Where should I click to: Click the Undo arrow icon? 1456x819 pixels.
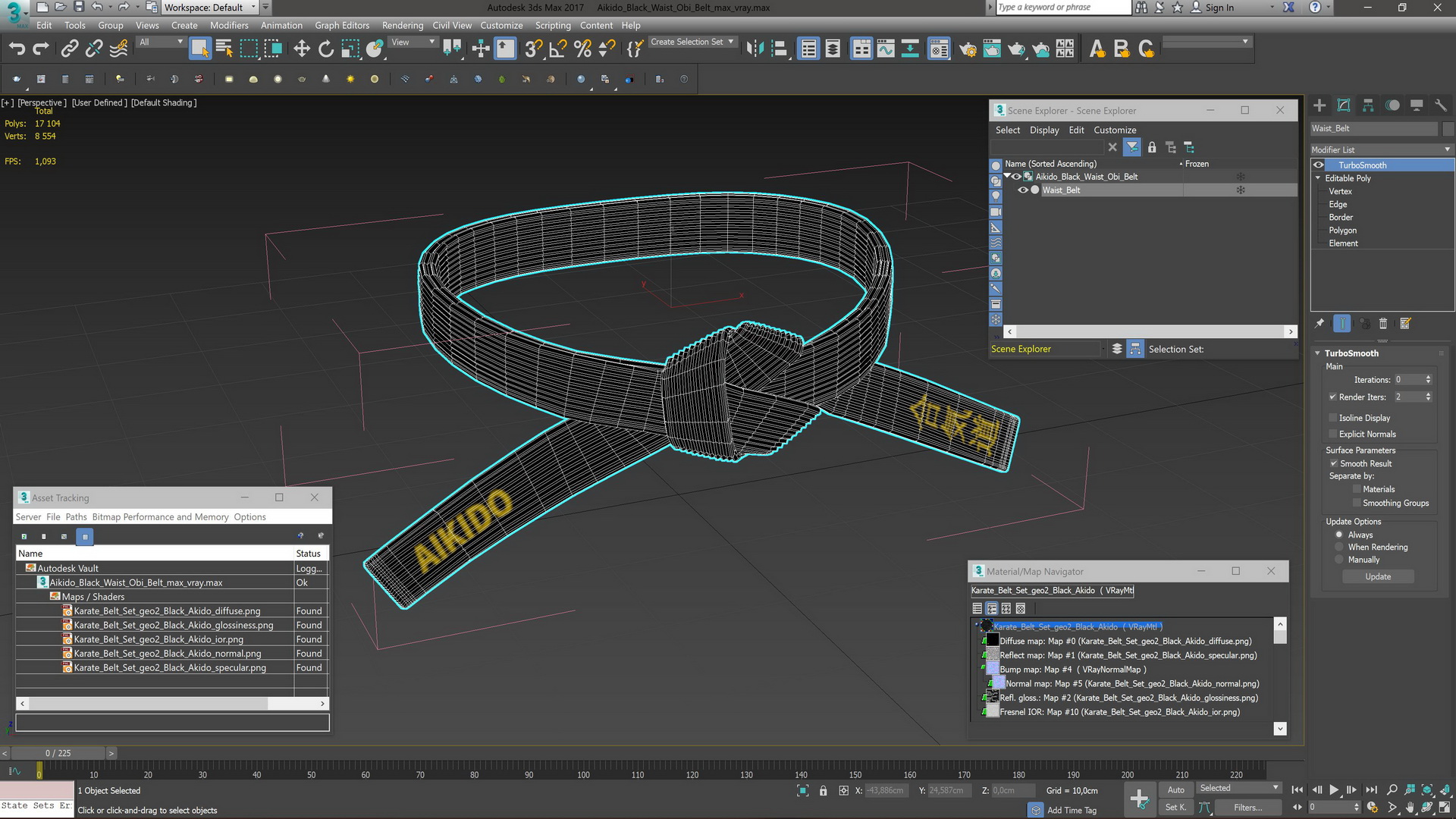click(17, 49)
